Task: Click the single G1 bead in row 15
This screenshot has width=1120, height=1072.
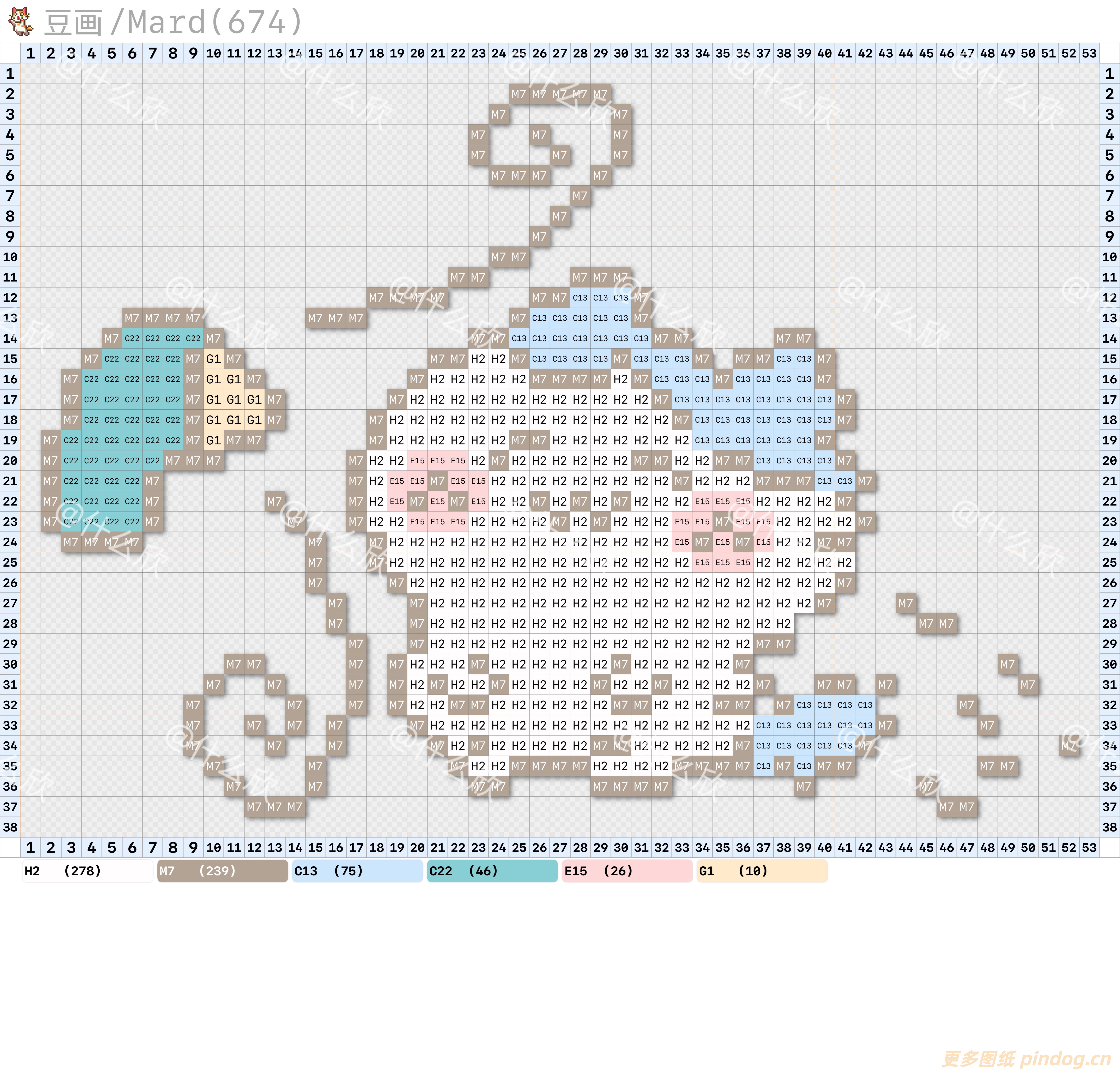Action: coord(214,359)
